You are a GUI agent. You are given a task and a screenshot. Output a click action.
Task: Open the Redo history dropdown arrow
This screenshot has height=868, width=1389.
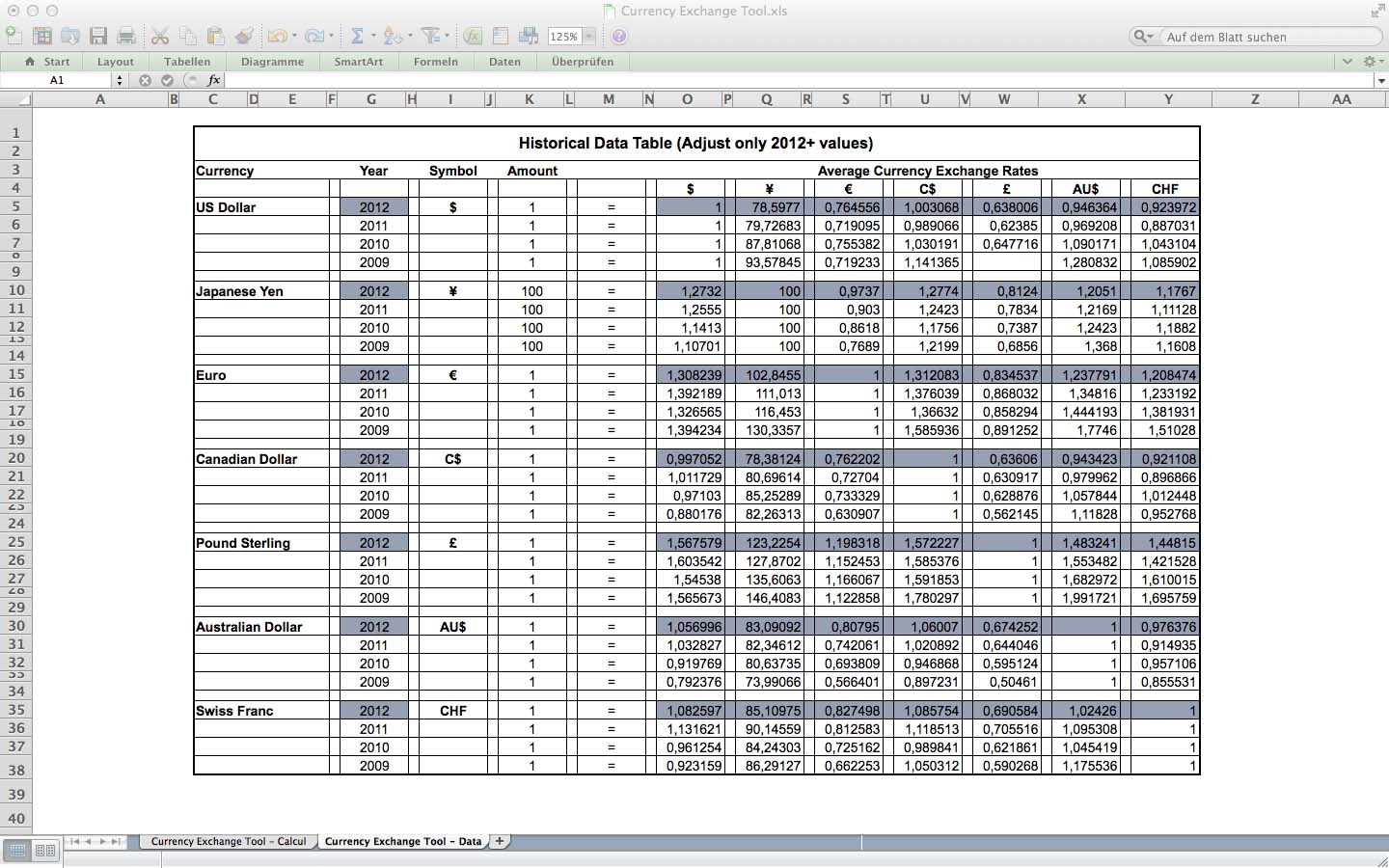331,36
